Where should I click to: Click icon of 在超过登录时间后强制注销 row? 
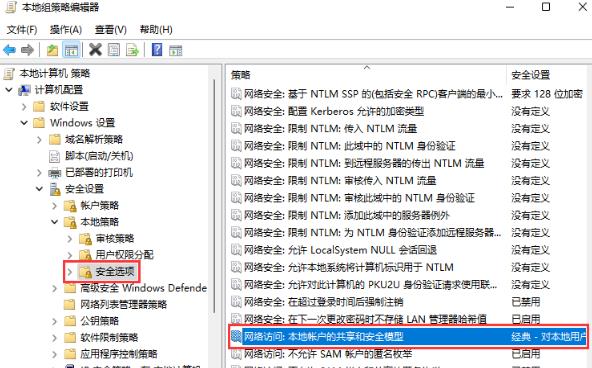tap(236, 302)
